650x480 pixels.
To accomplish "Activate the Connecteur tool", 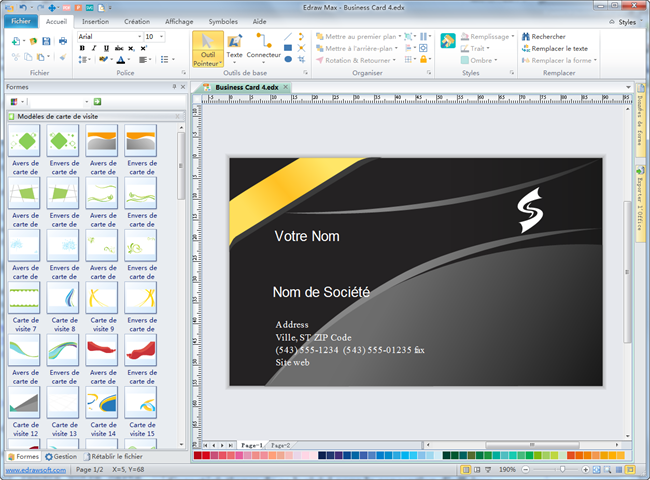I will pyautogui.click(x=264, y=47).
